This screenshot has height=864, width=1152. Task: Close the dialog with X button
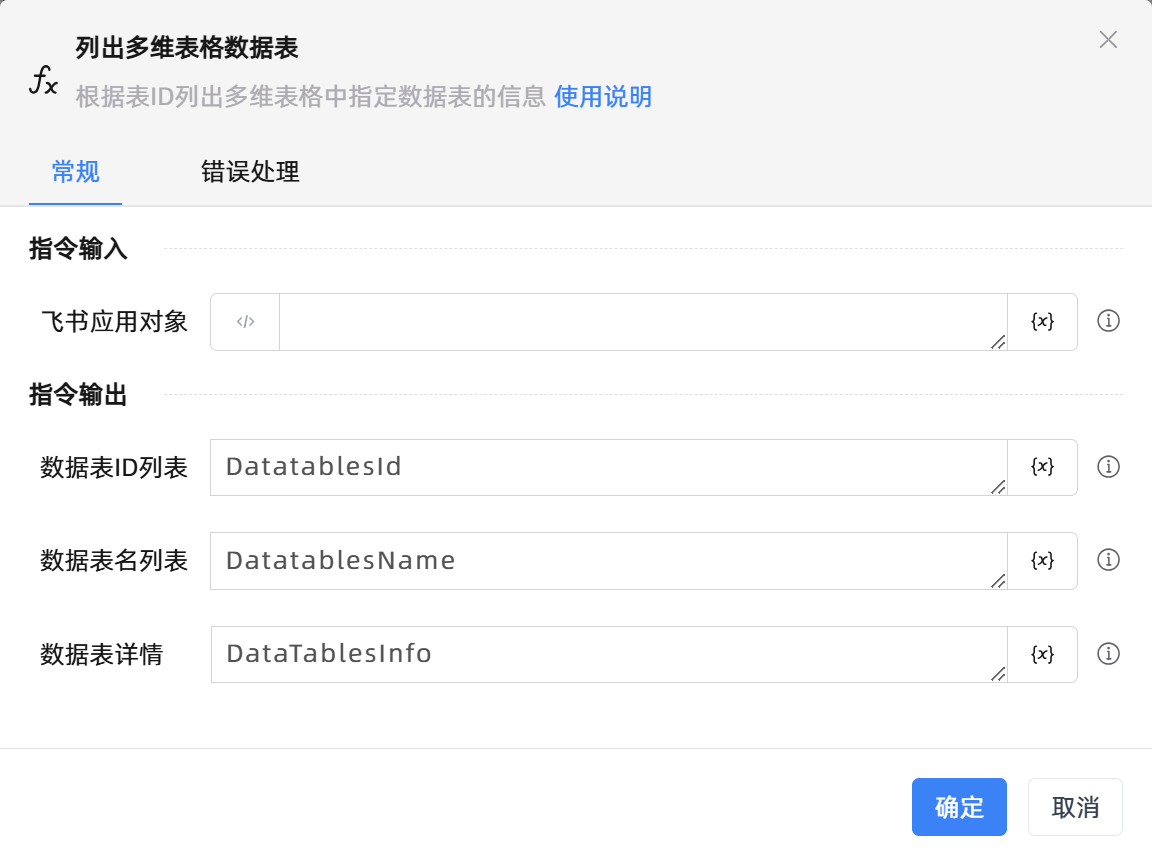(1108, 40)
